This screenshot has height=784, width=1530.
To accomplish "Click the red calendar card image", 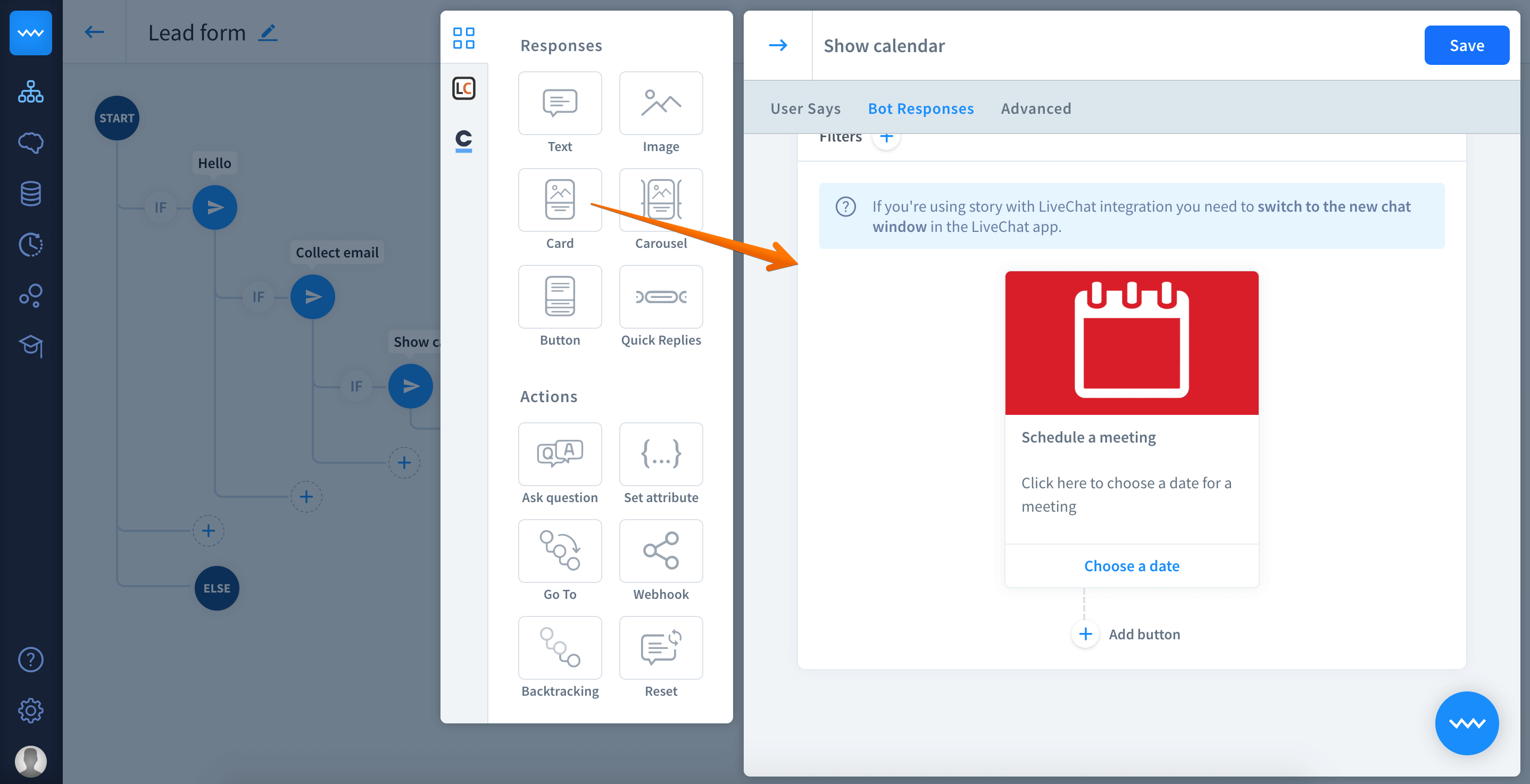I will [1131, 343].
